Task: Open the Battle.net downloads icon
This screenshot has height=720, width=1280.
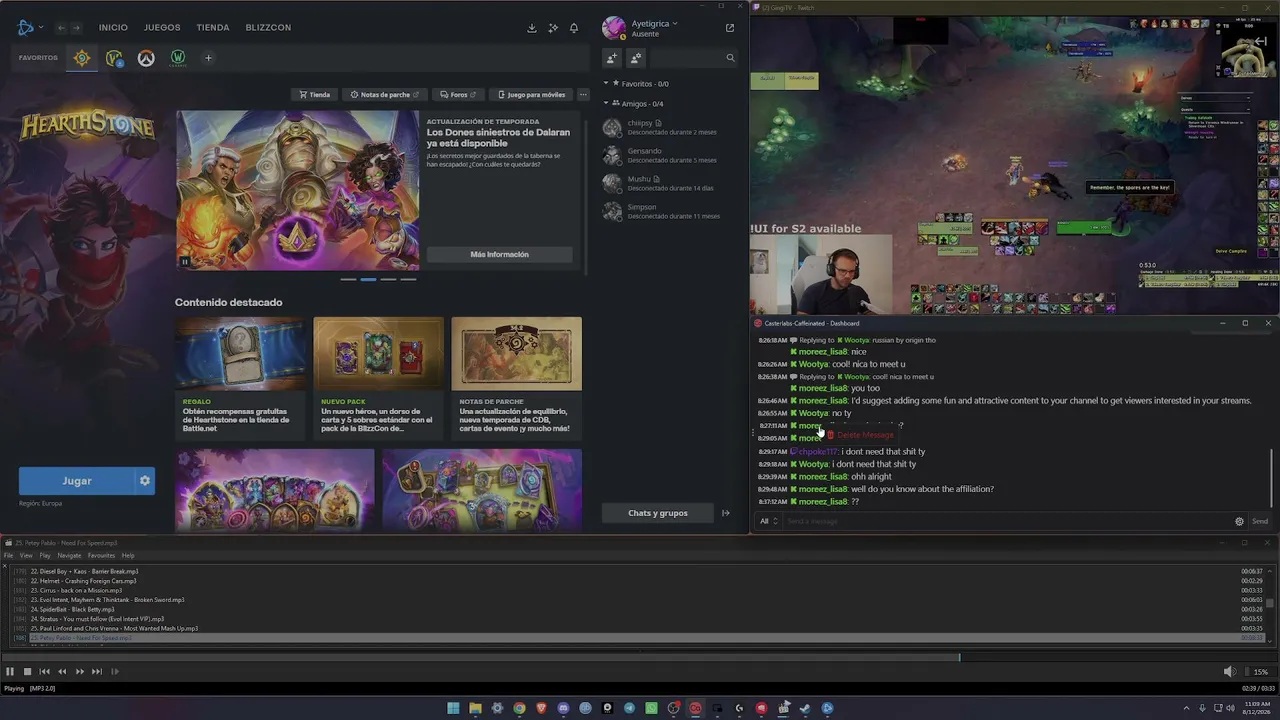Action: (x=532, y=28)
